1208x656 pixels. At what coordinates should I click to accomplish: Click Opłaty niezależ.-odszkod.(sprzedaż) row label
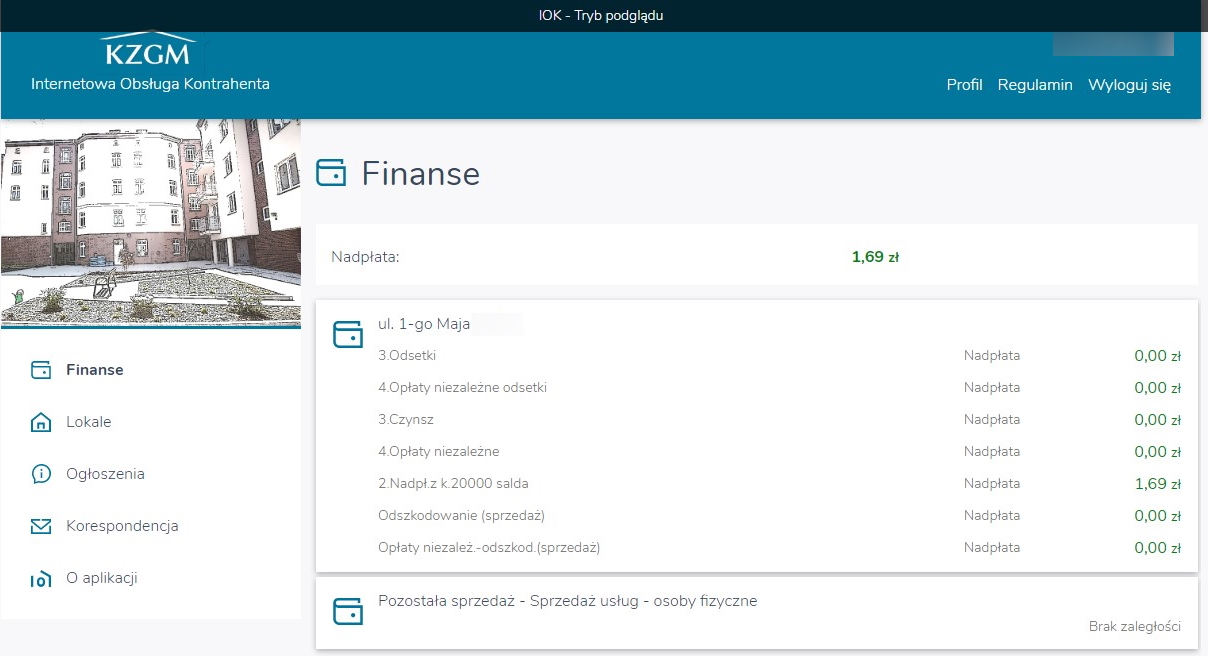pyautogui.click(x=489, y=548)
